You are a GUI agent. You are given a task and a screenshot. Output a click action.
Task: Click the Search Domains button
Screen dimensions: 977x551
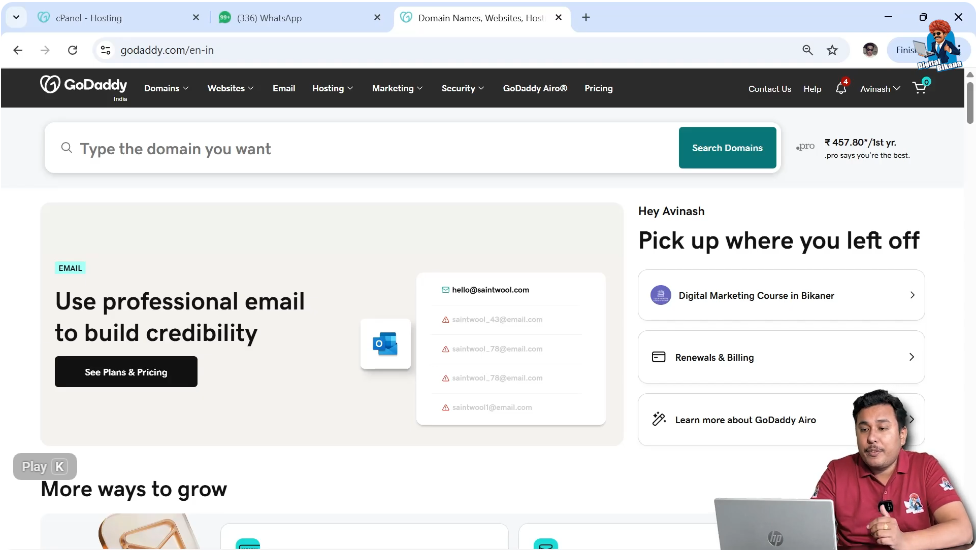[727, 148]
